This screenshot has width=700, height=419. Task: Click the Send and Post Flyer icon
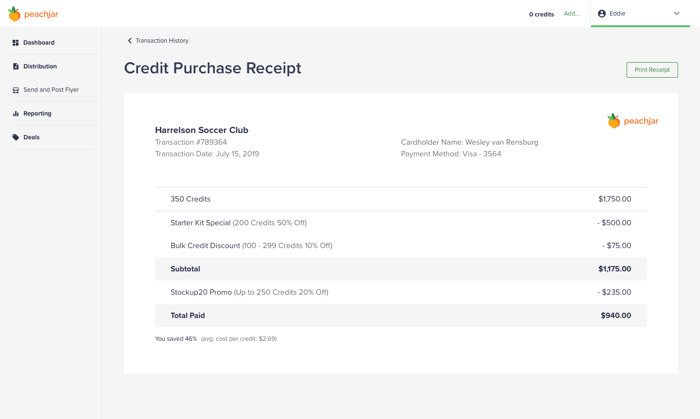(x=16, y=90)
